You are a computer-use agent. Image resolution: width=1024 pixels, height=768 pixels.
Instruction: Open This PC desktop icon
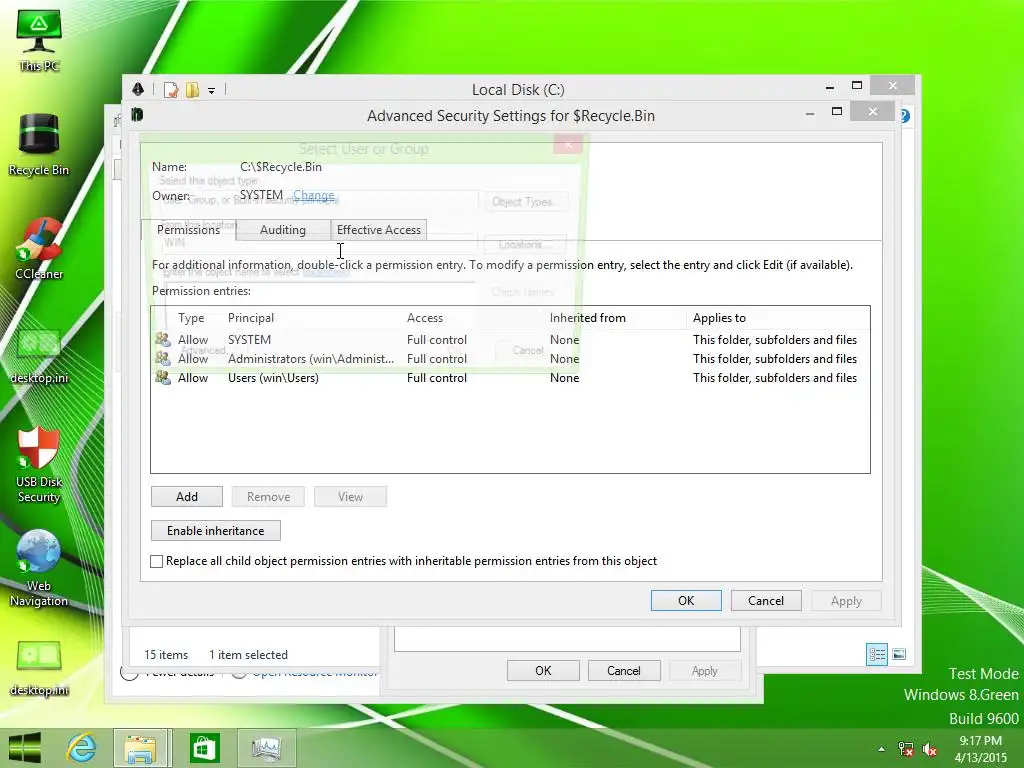39,40
